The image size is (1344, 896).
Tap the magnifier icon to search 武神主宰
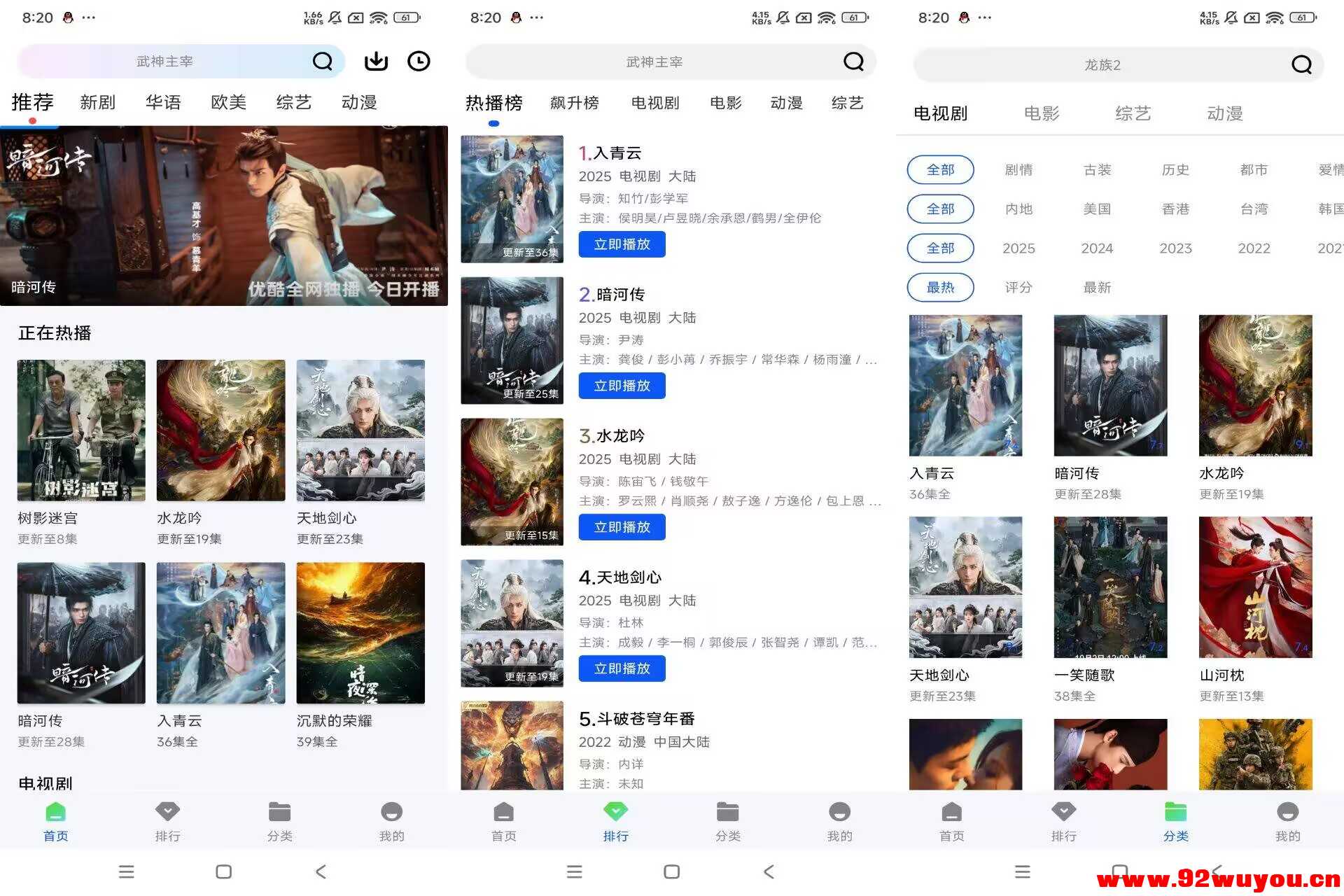(x=323, y=61)
